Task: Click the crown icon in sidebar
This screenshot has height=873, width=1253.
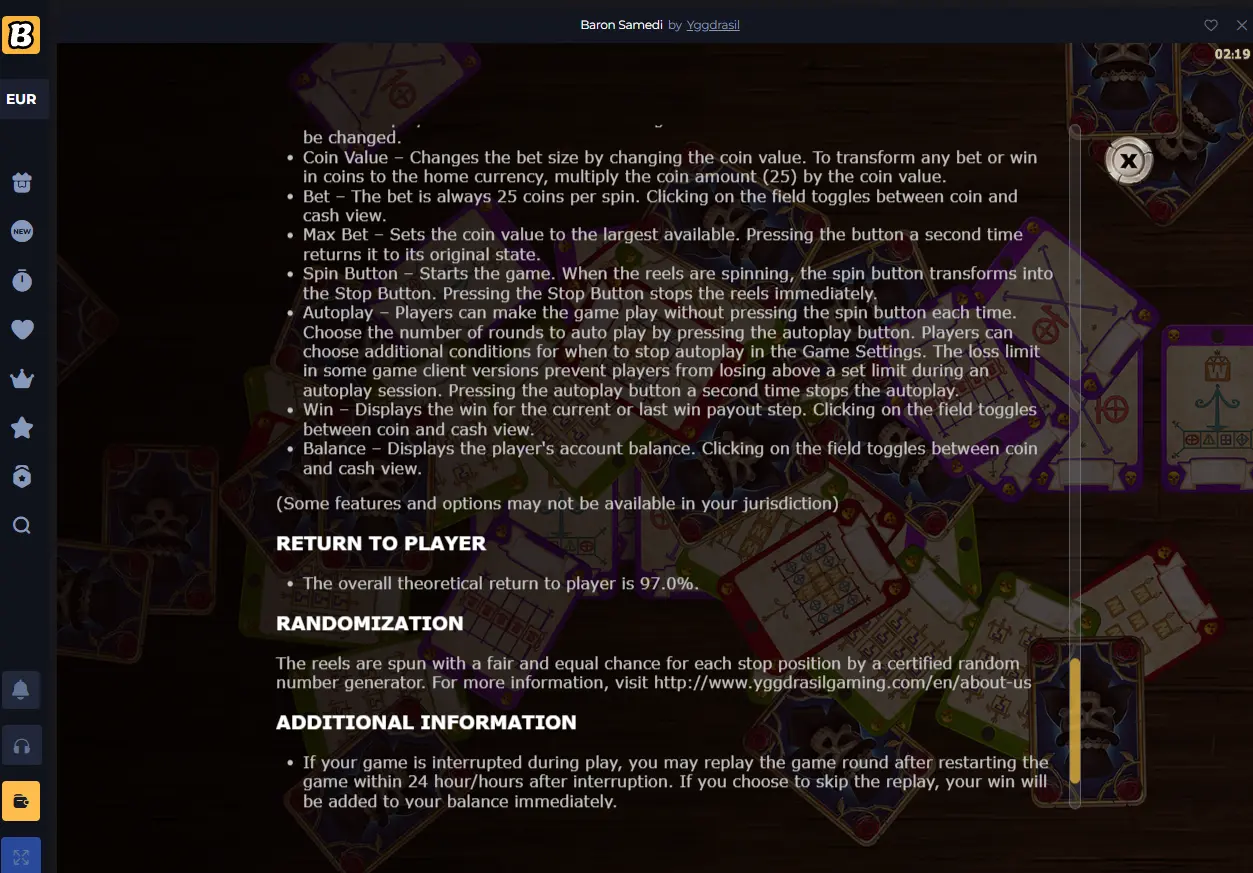Action: click(x=22, y=379)
